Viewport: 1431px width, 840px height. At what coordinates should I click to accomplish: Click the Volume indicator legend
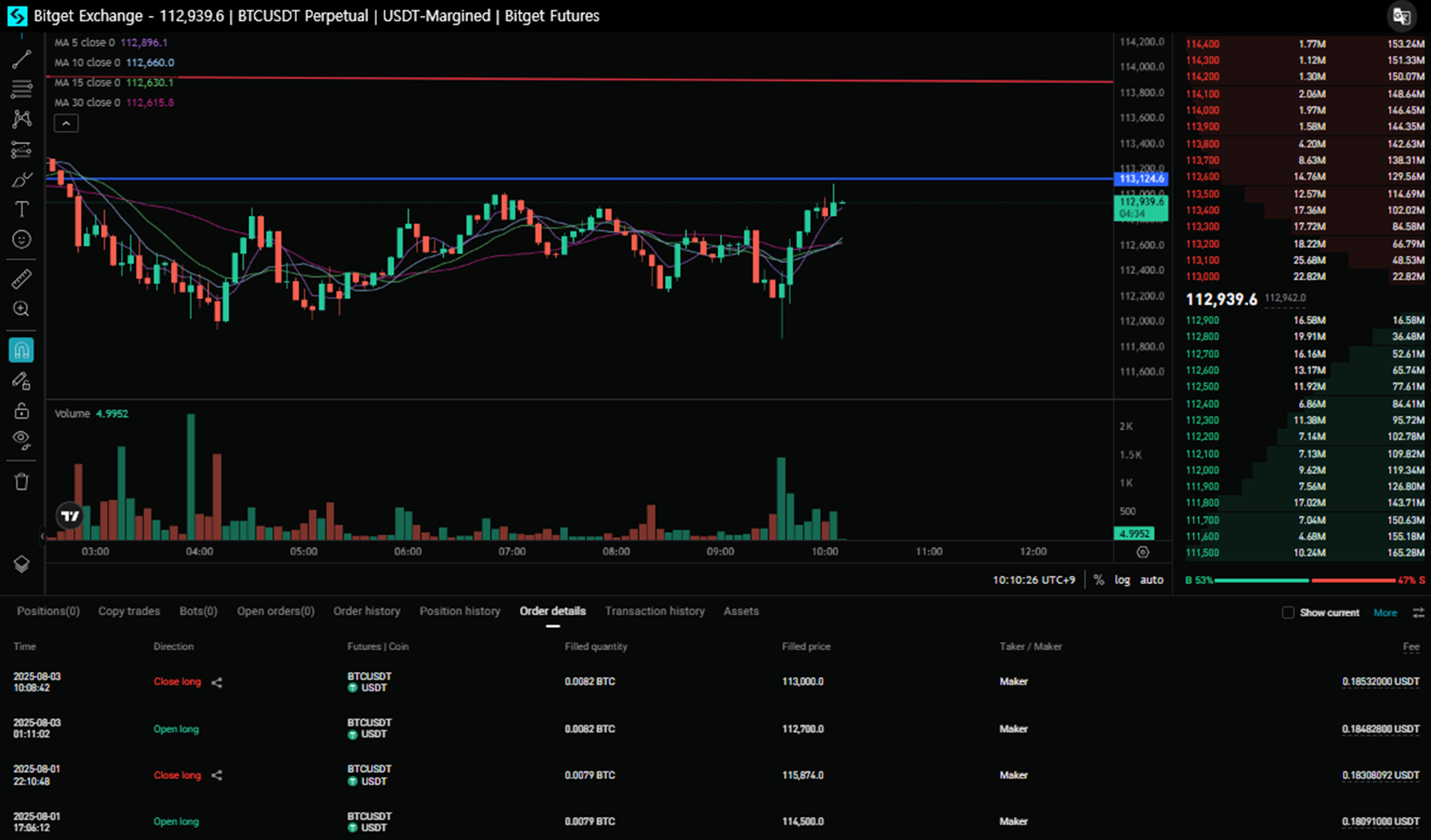pyautogui.click(x=90, y=414)
